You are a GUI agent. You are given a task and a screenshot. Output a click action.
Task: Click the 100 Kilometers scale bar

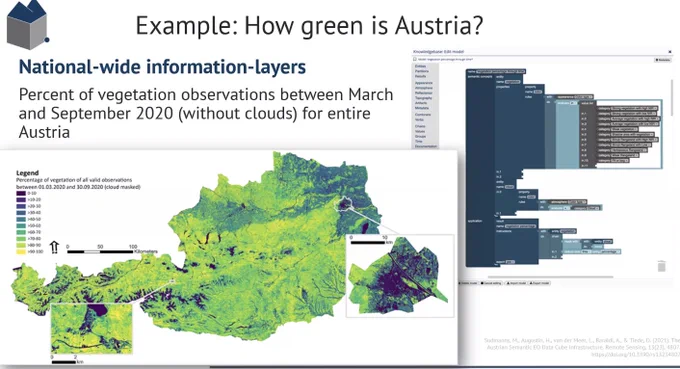100,251
